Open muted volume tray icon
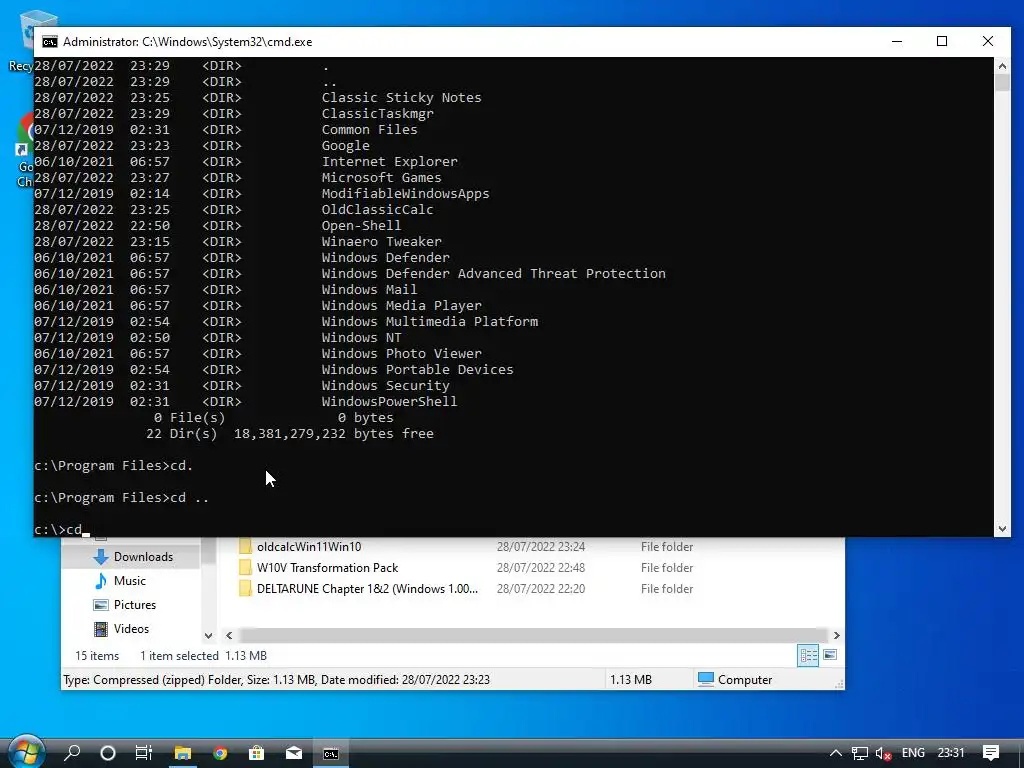1024x768 pixels. (884, 753)
